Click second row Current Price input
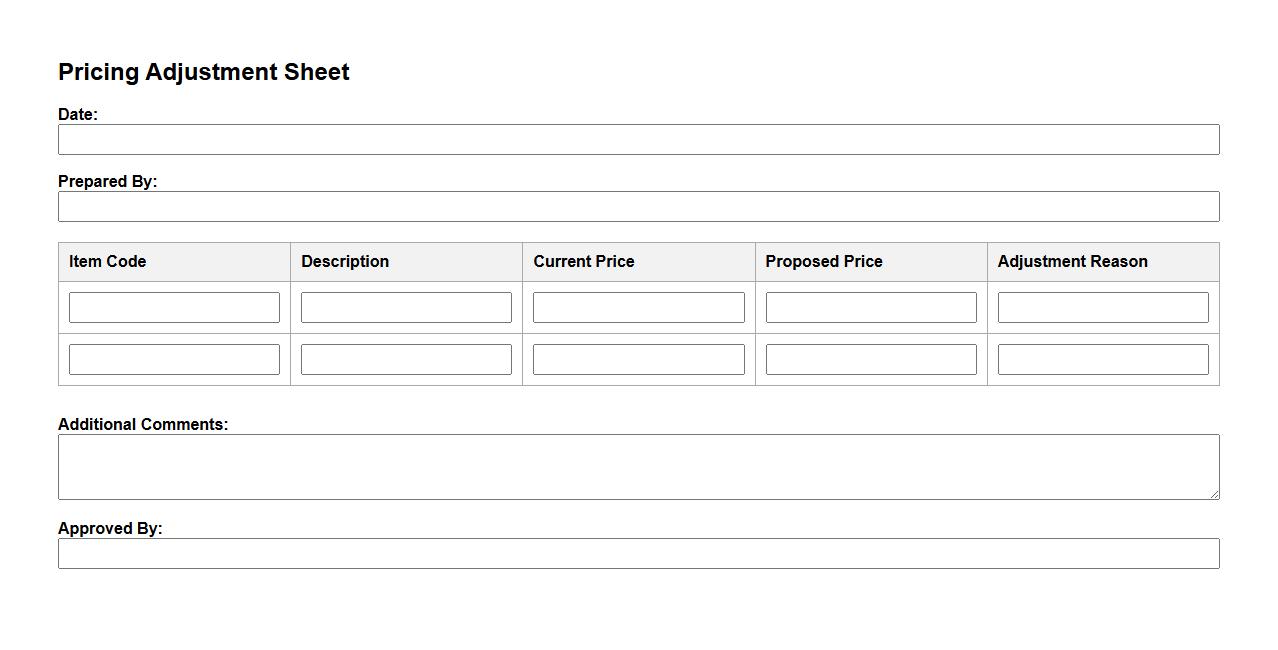 [638, 360]
